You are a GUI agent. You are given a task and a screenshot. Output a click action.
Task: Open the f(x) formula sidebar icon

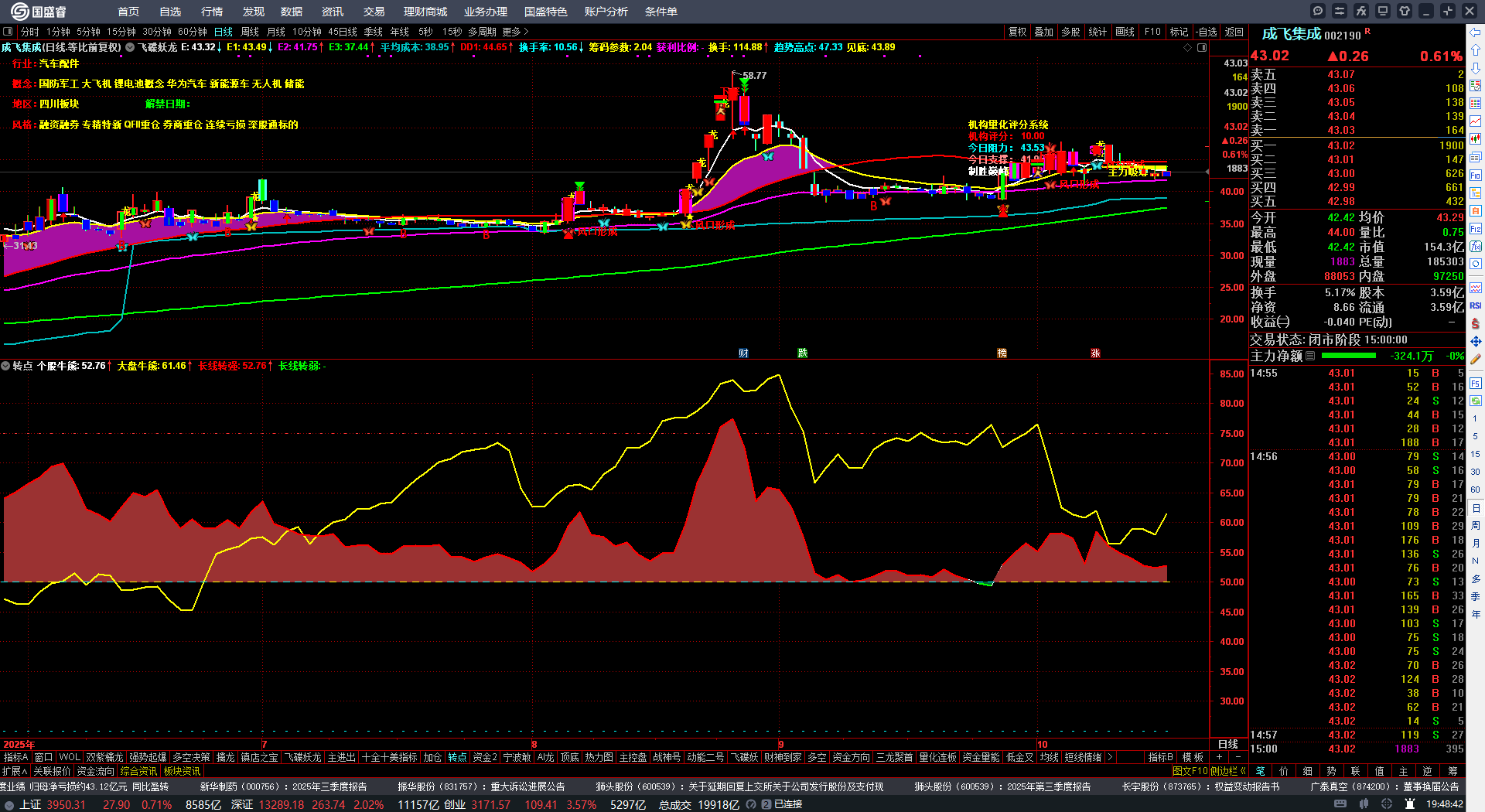pyautogui.click(x=1476, y=247)
